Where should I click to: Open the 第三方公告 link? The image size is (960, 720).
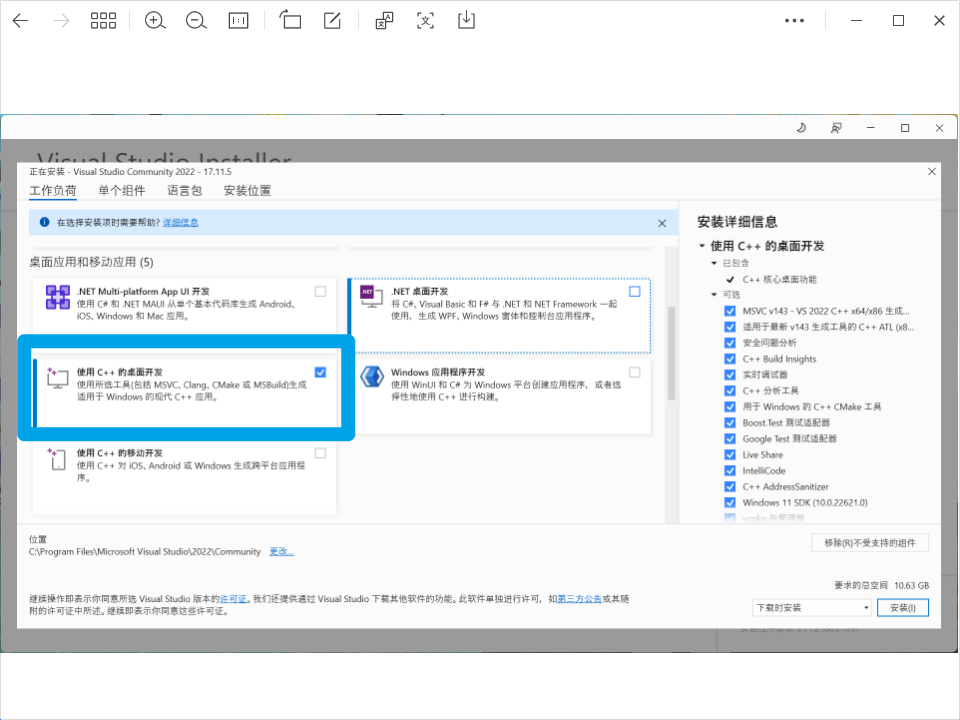click(x=579, y=599)
